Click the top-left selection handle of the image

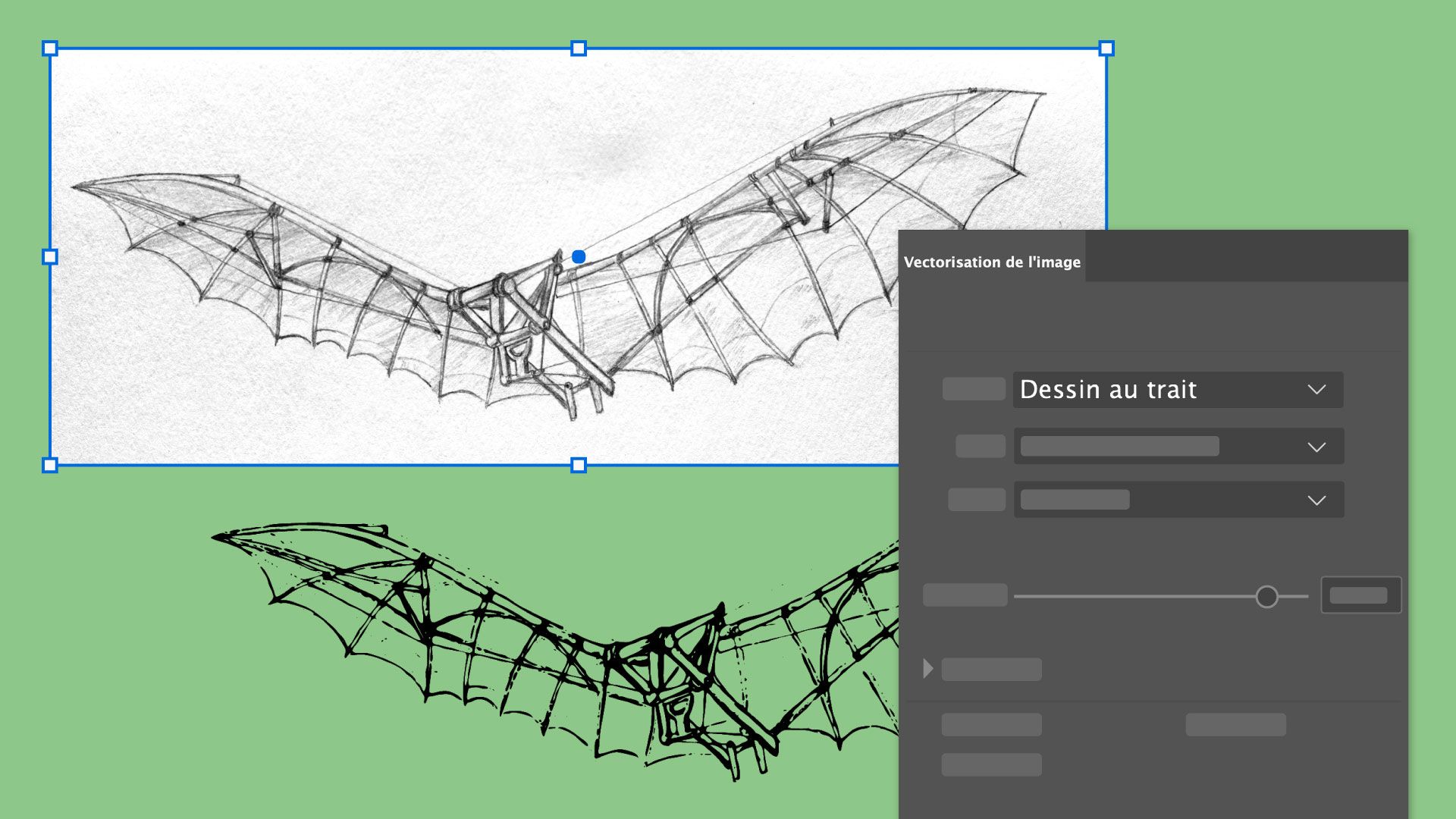click(49, 48)
